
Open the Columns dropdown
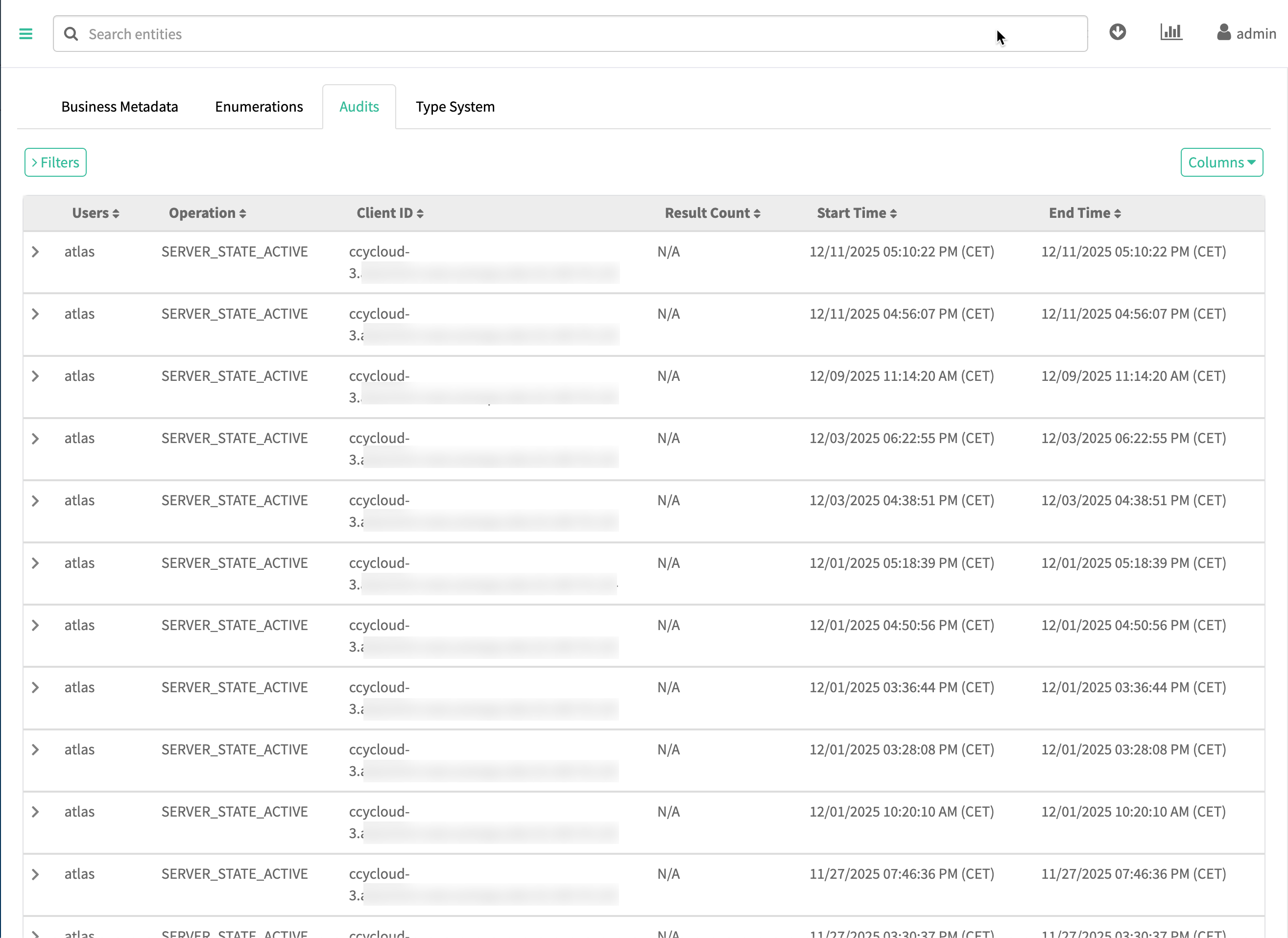[1221, 163]
